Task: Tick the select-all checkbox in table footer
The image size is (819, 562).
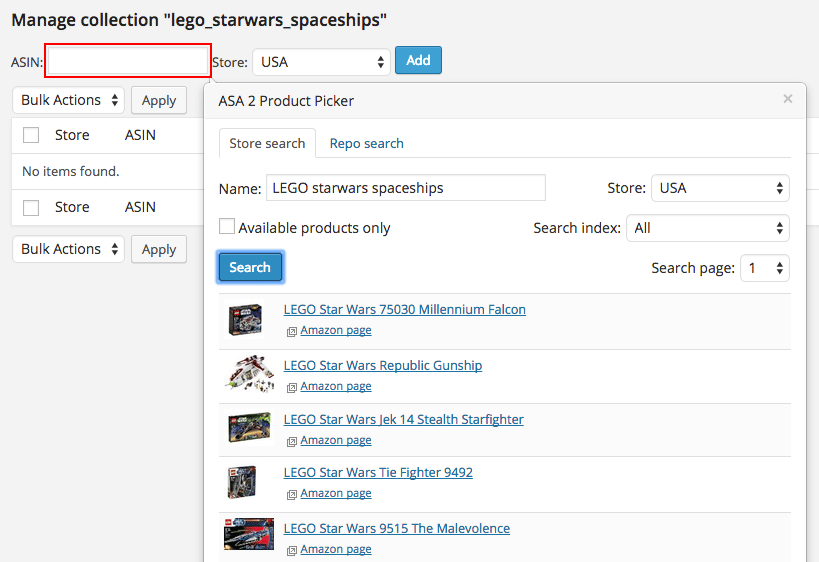Action: (x=31, y=208)
